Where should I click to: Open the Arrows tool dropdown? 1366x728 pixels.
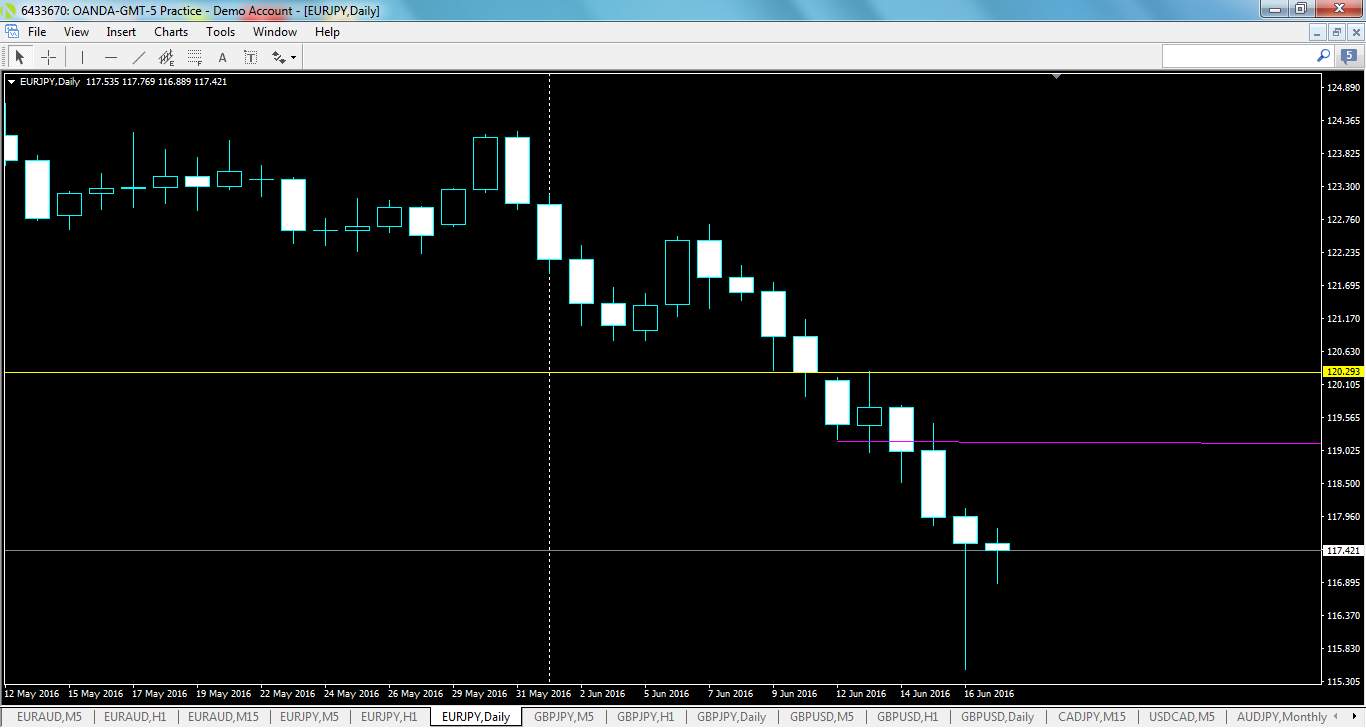[293, 58]
